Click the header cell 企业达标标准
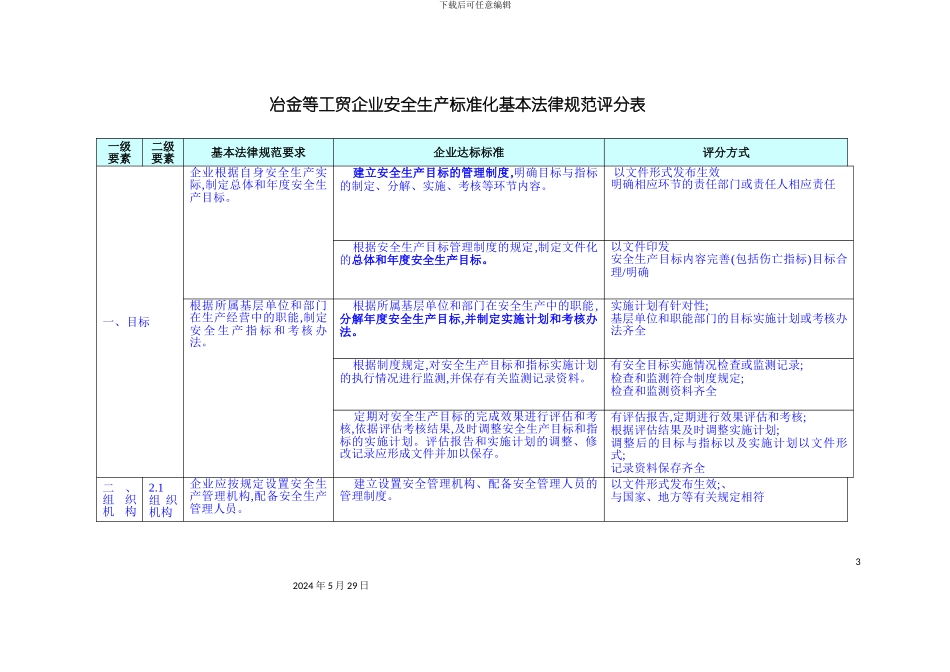The height and width of the screenshot is (672, 950). pyautogui.click(x=468, y=153)
